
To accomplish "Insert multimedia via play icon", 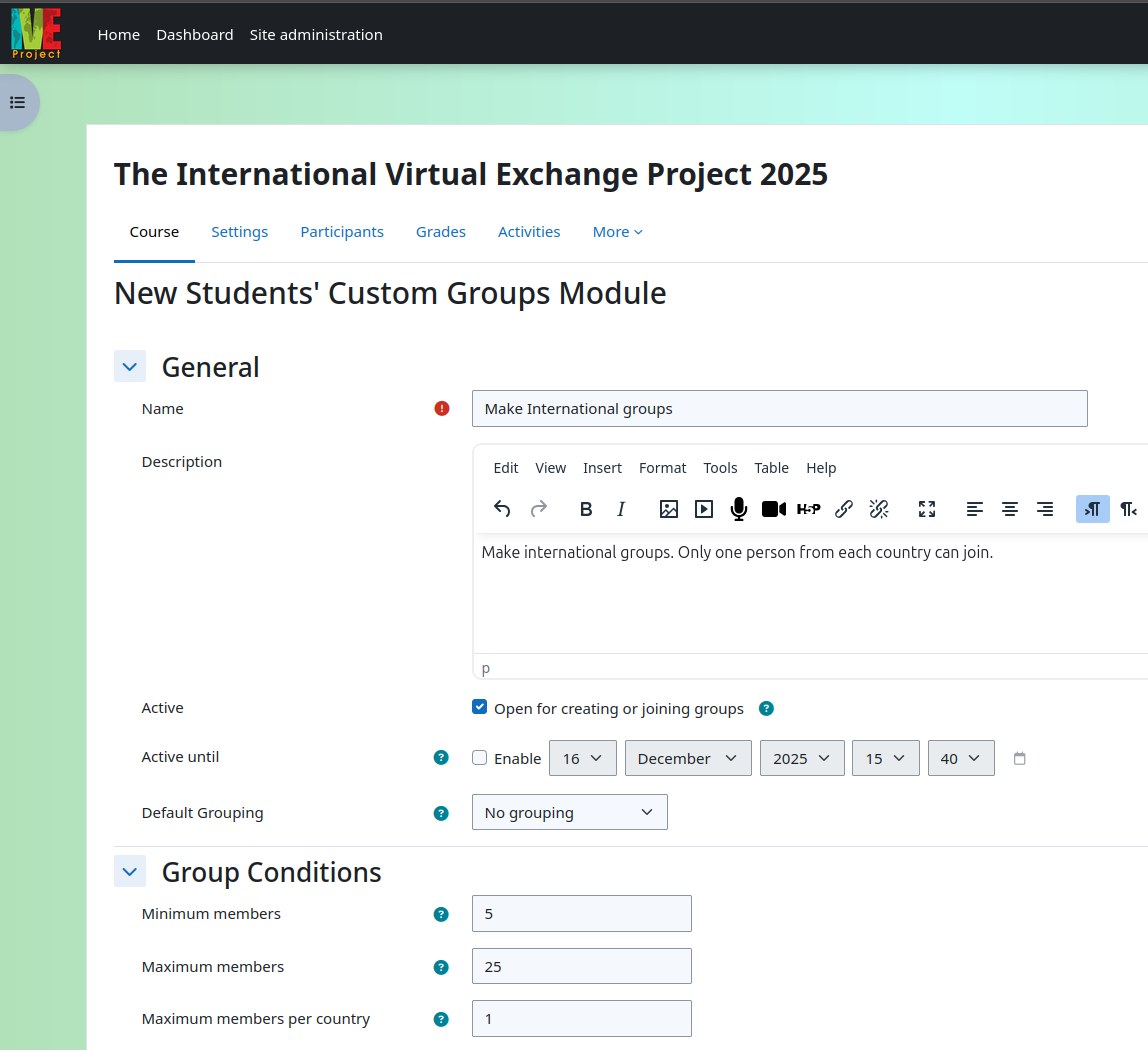I will coord(704,509).
